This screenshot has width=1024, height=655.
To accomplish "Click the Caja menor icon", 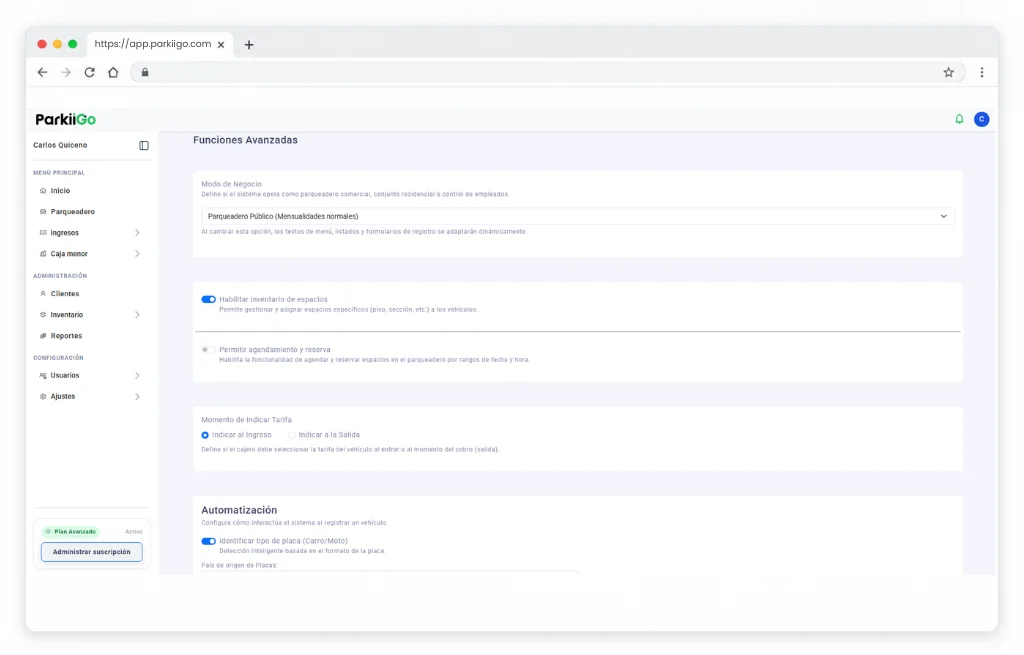I will pyautogui.click(x=43, y=253).
